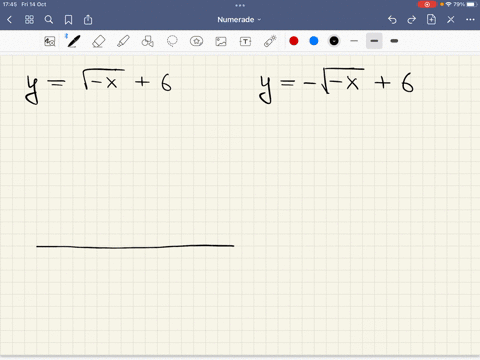Select the Pen tool
Screen dimensions: 480x360
click(x=74, y=41)
